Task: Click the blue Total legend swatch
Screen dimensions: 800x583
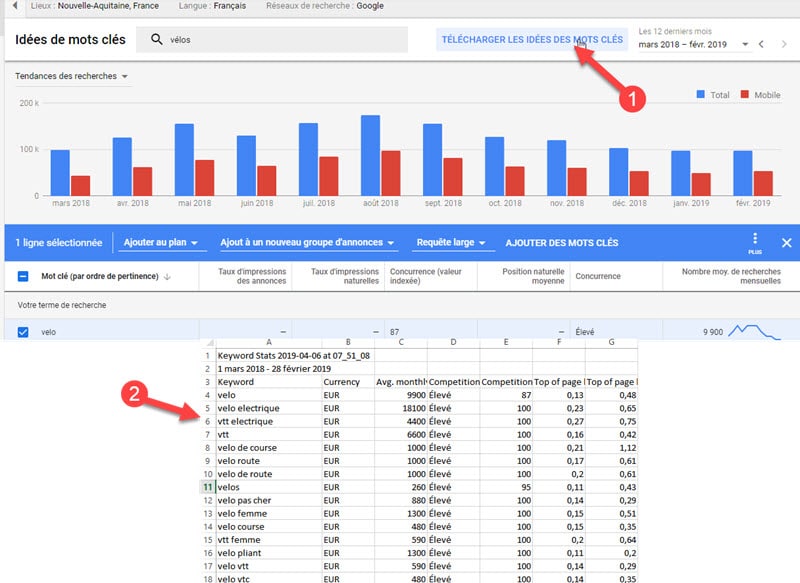Action: tap(700, 94)
